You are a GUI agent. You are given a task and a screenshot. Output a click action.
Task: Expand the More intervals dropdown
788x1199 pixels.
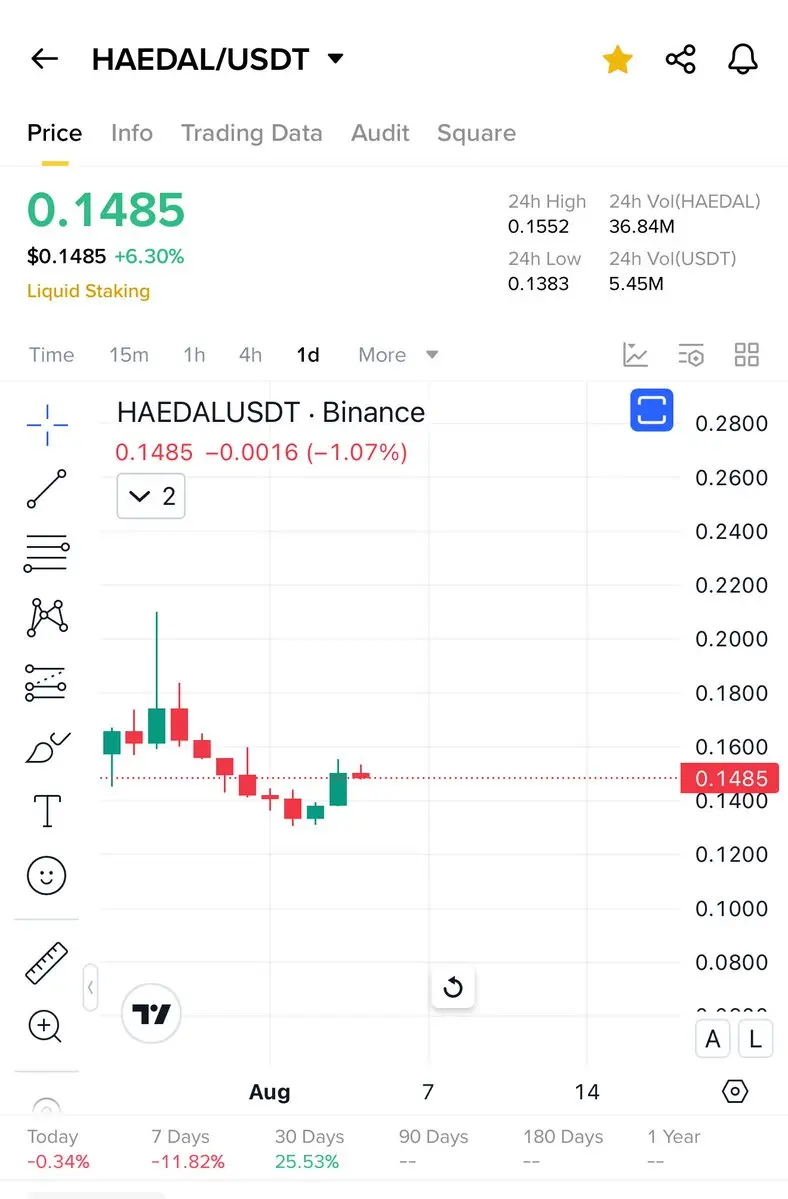point(397,355)
